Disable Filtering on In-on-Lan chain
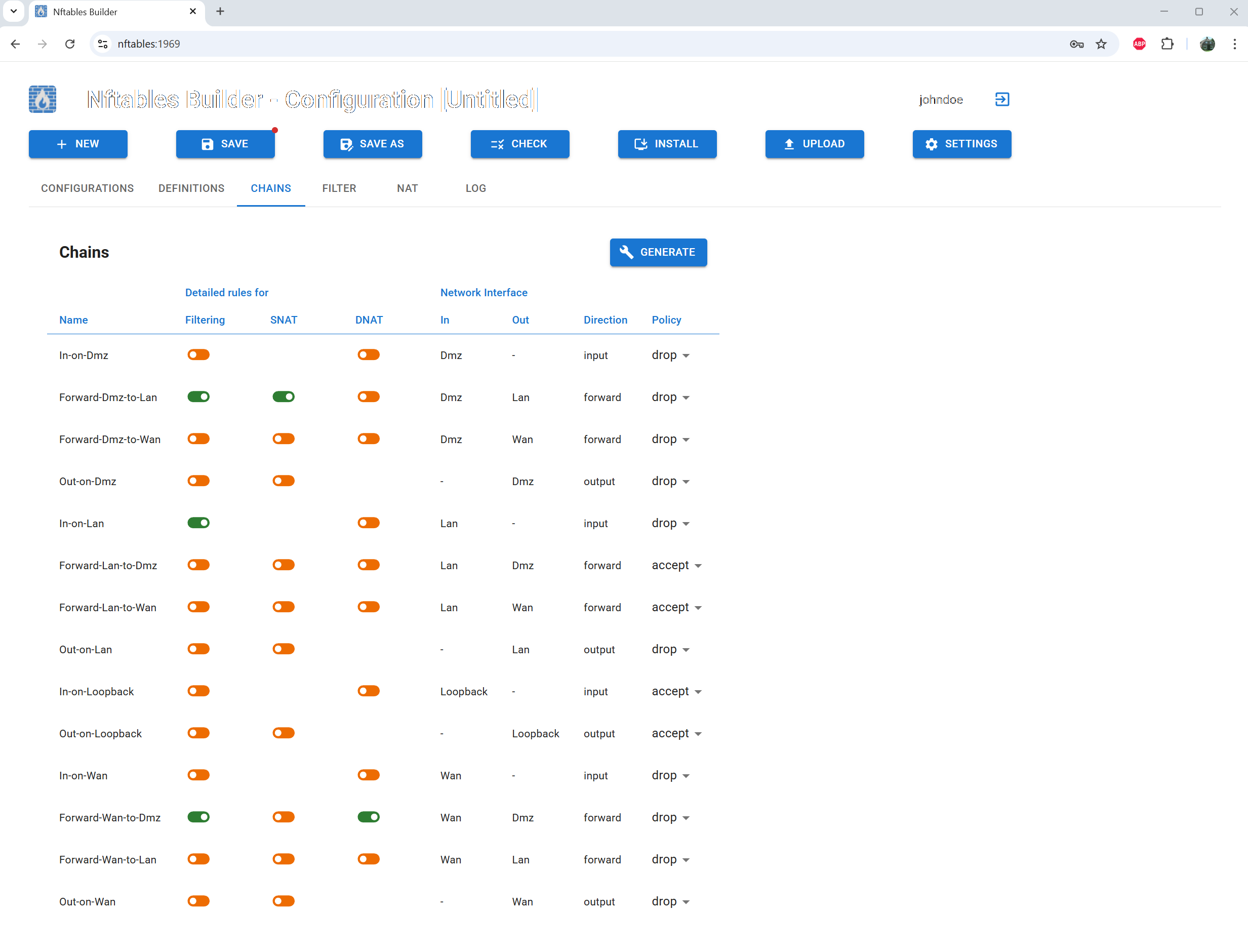Viewport: 1248px width, 952px height. pos(198,523)
